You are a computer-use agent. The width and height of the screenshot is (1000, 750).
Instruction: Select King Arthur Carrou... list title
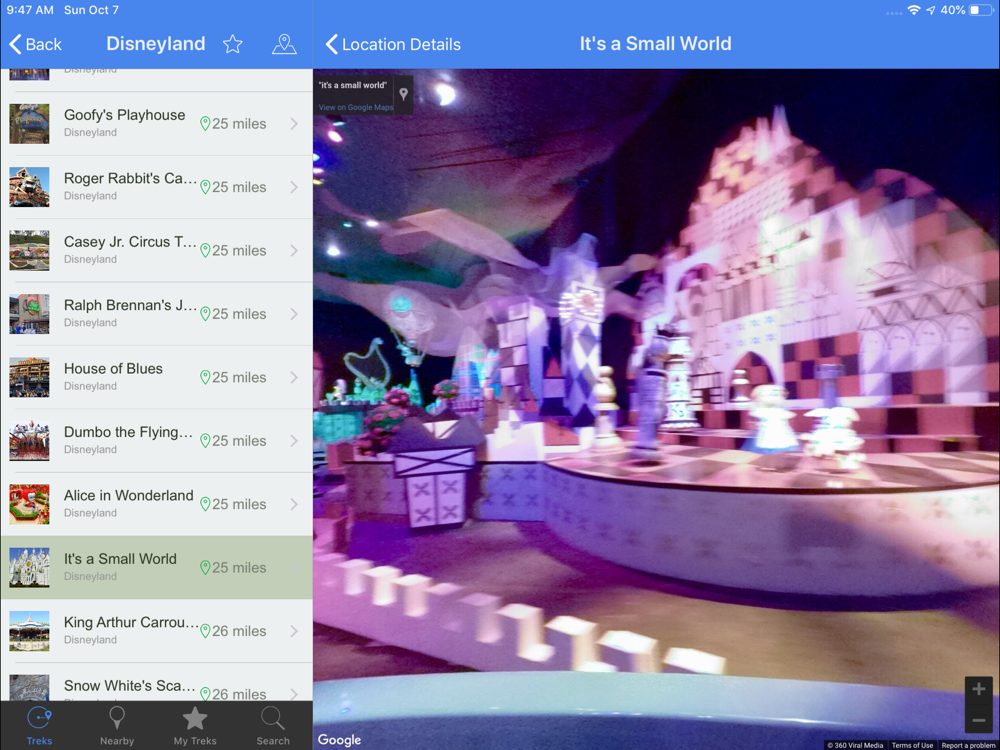click(131, 622)
